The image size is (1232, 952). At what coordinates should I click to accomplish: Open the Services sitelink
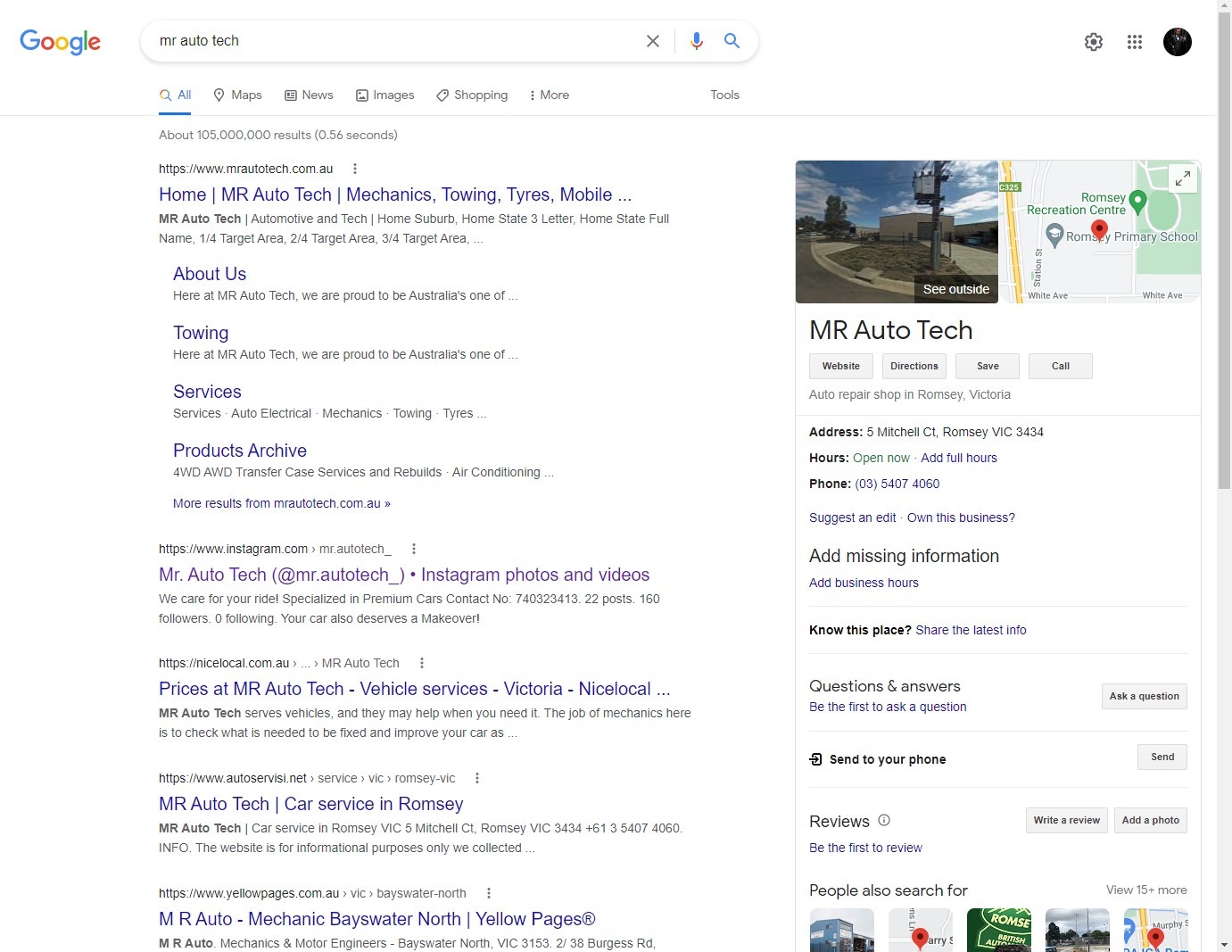tap(207, 392)
